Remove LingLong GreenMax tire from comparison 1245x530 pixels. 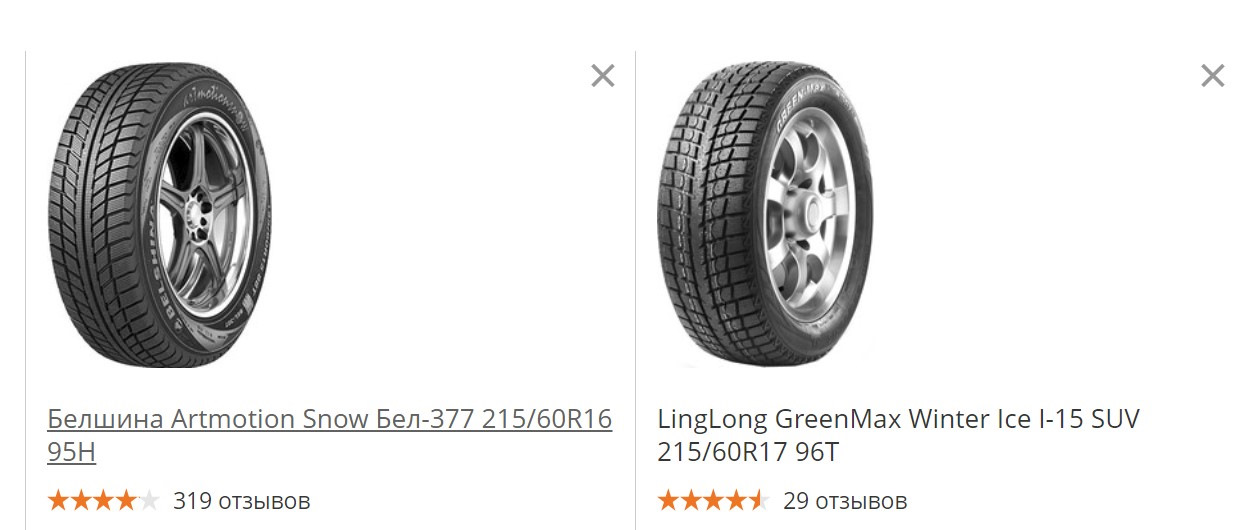1212,75
